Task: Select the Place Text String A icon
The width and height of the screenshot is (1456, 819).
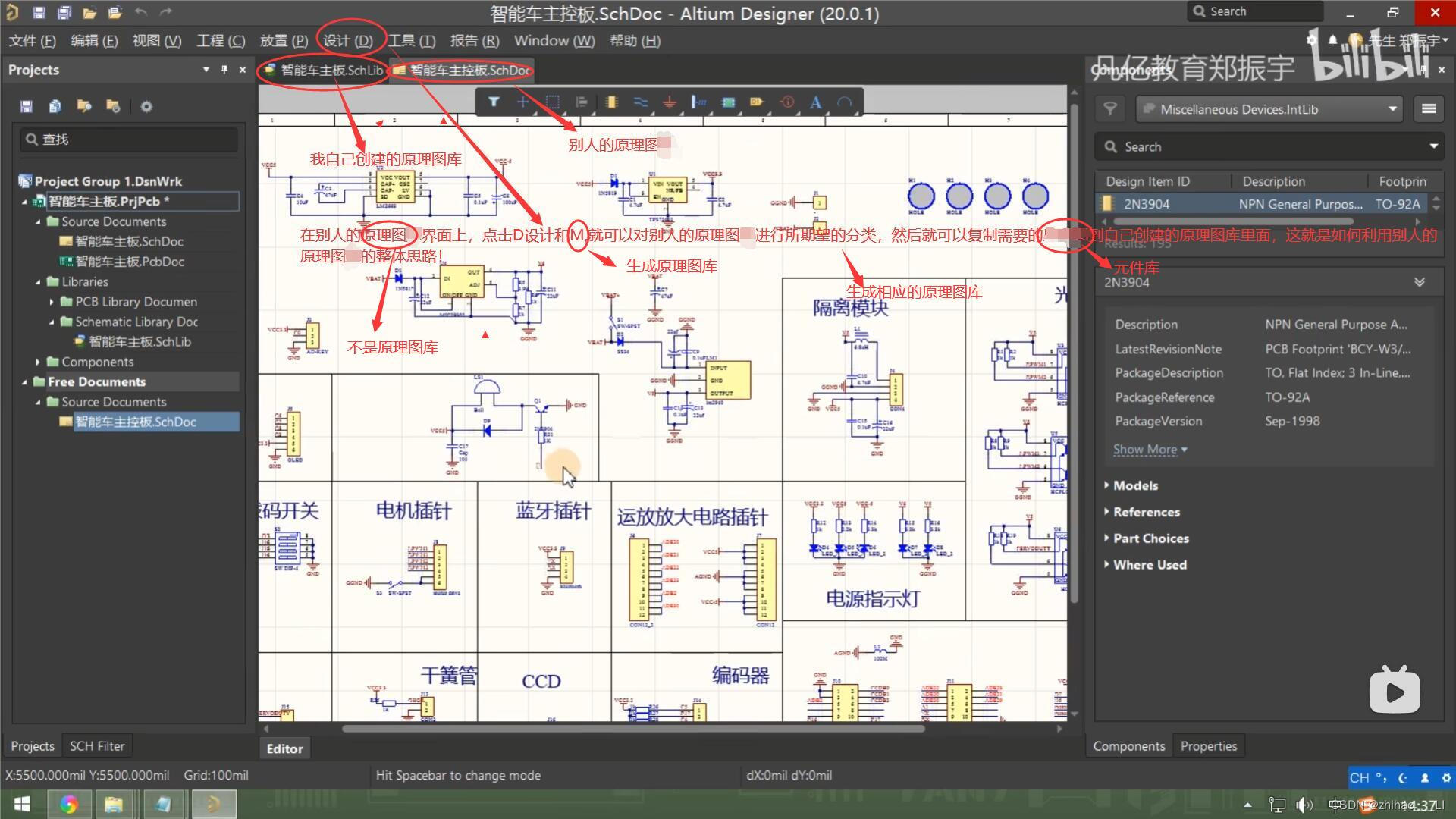Action: click(815, 102)
